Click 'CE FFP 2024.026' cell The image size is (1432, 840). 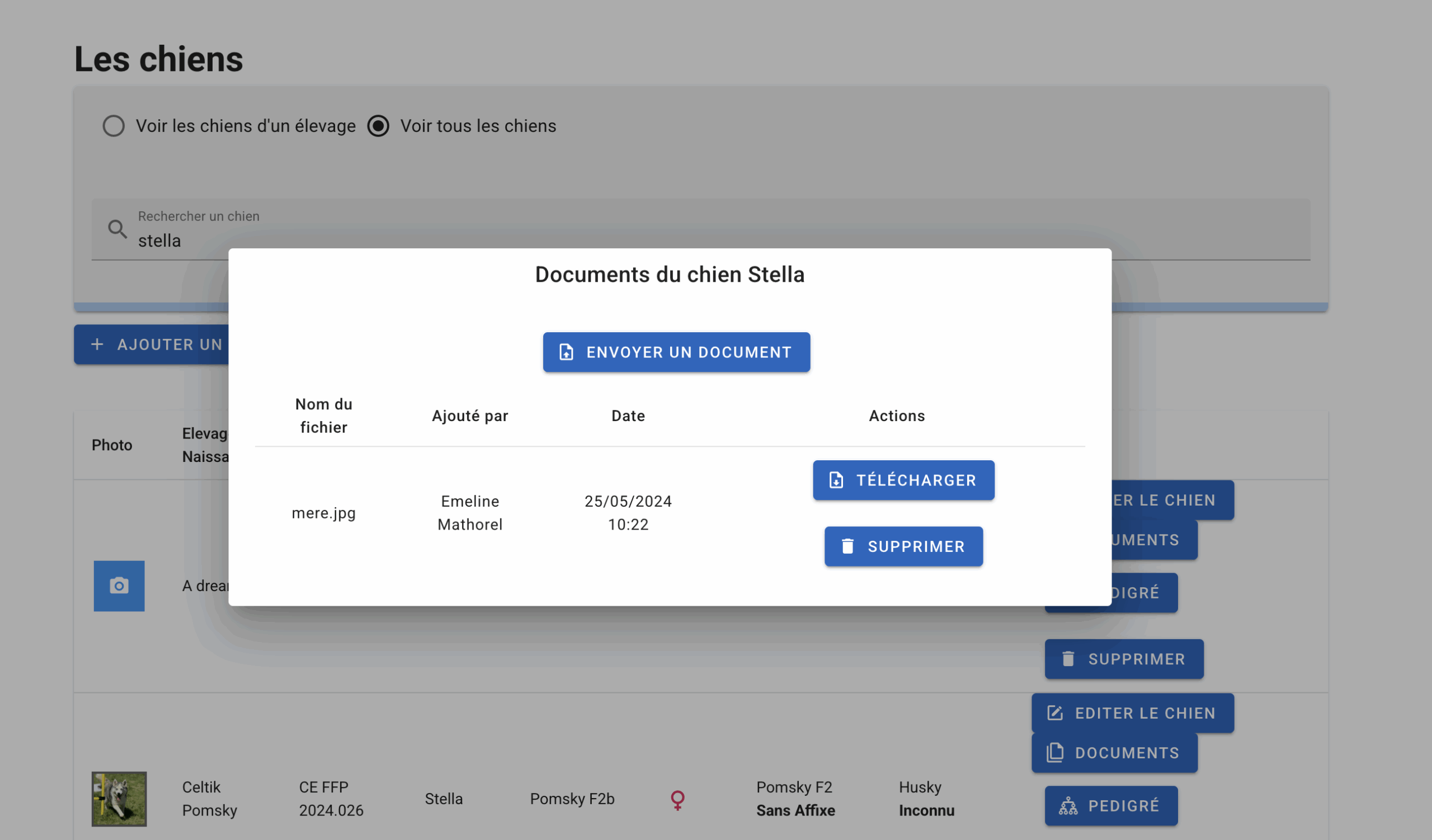coord(331,799)
